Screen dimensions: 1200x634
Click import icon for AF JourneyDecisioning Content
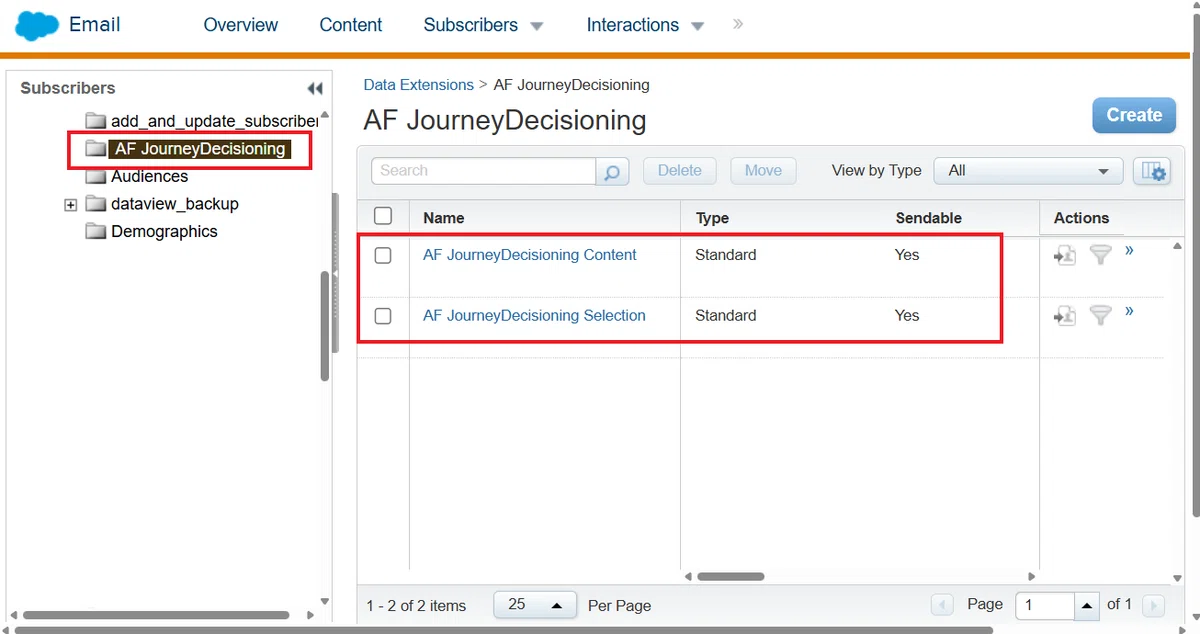[x=1064, y=255]
